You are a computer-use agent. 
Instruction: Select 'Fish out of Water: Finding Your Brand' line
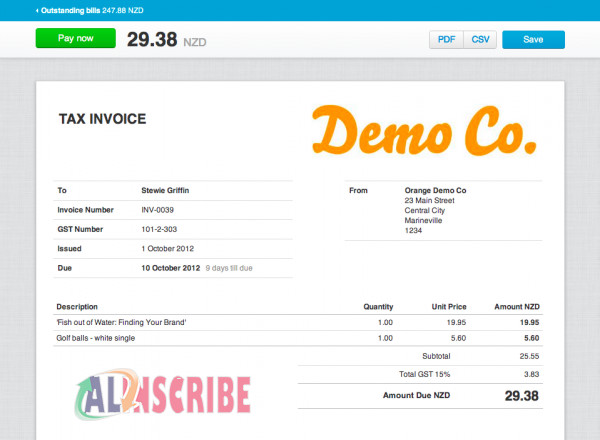(x=121, y=322)
